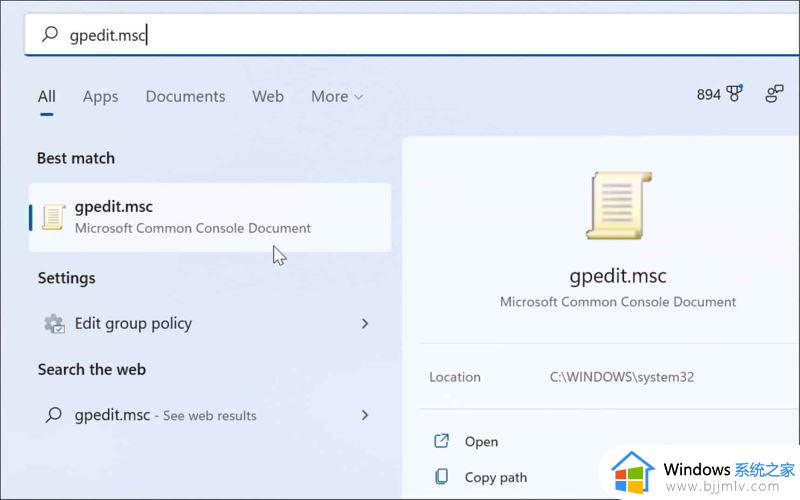Click the Open arrow icon
Image resolution: width=800 pixels, height=500 pixels.
441,441
